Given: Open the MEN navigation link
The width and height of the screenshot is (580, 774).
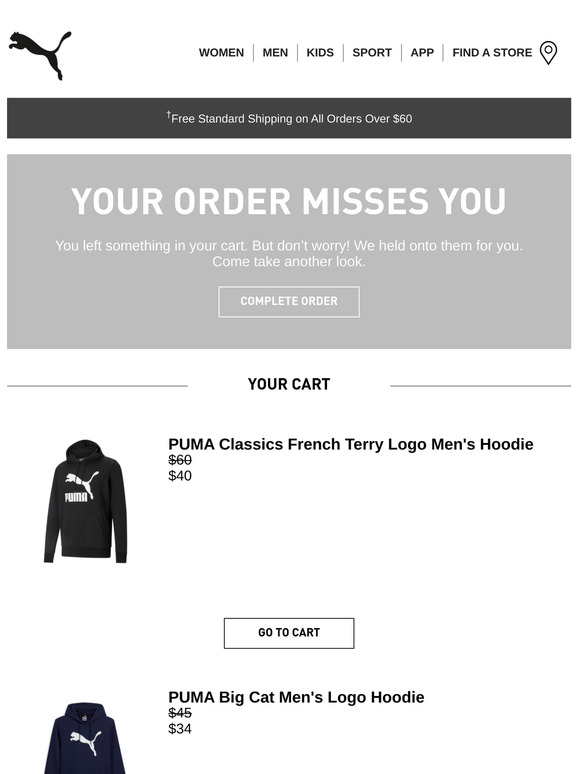Looking at the screenshot, I should (x=275, y=52).
